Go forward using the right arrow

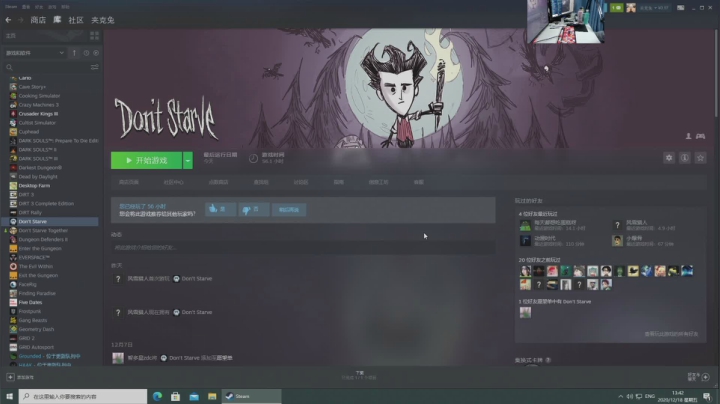pyautogui.click(x=20, y=20)
